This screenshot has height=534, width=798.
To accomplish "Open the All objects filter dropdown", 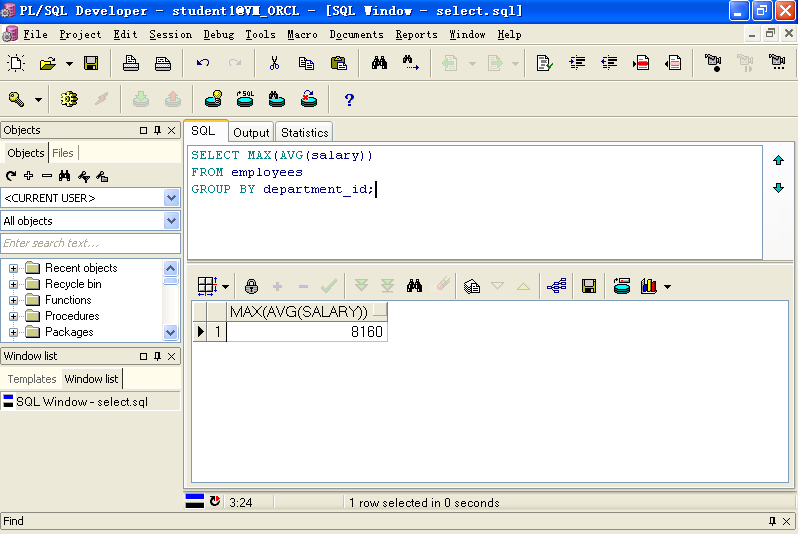I will tap(171, 221).
